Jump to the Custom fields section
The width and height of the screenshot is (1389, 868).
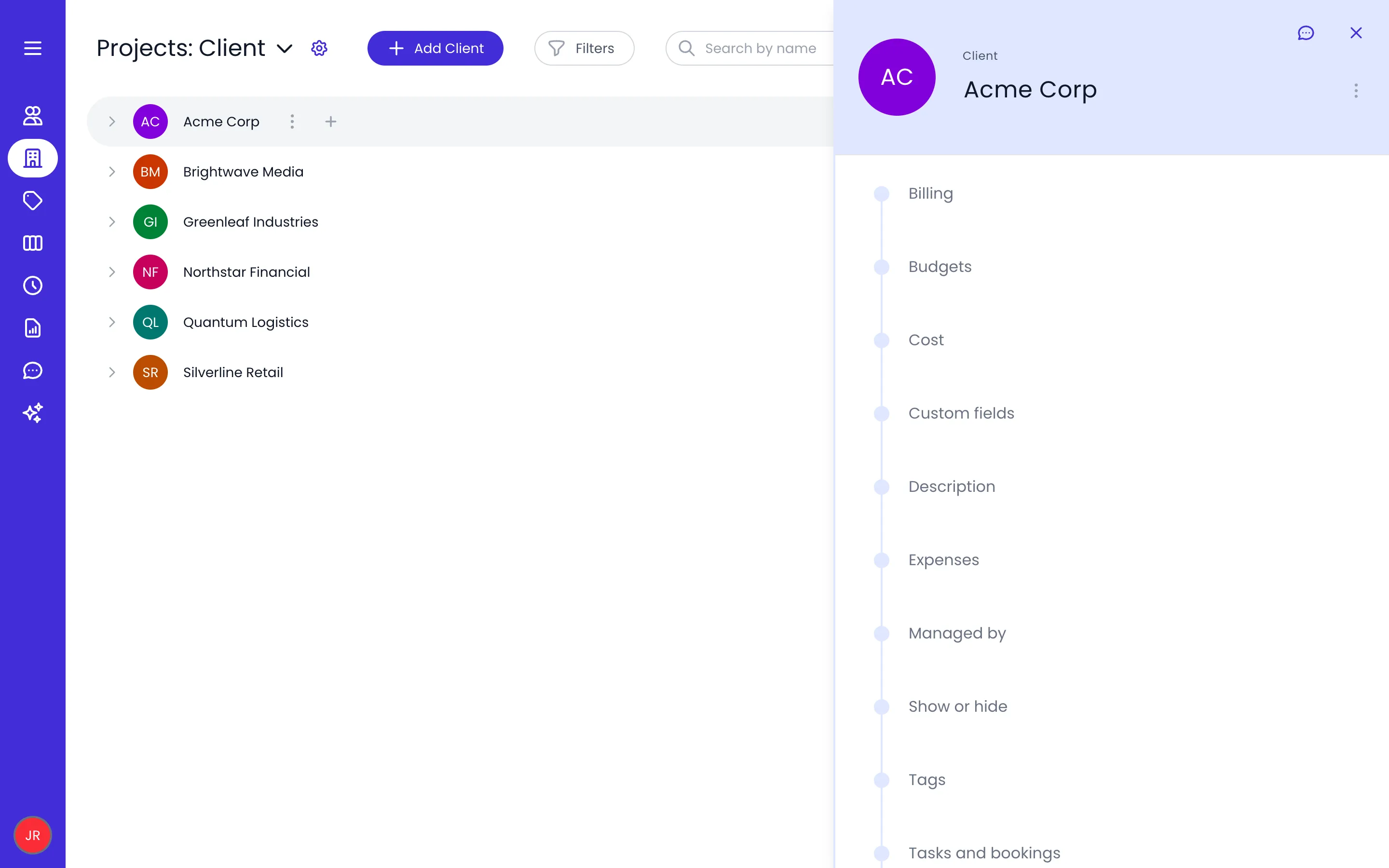[x=961, y=413]
